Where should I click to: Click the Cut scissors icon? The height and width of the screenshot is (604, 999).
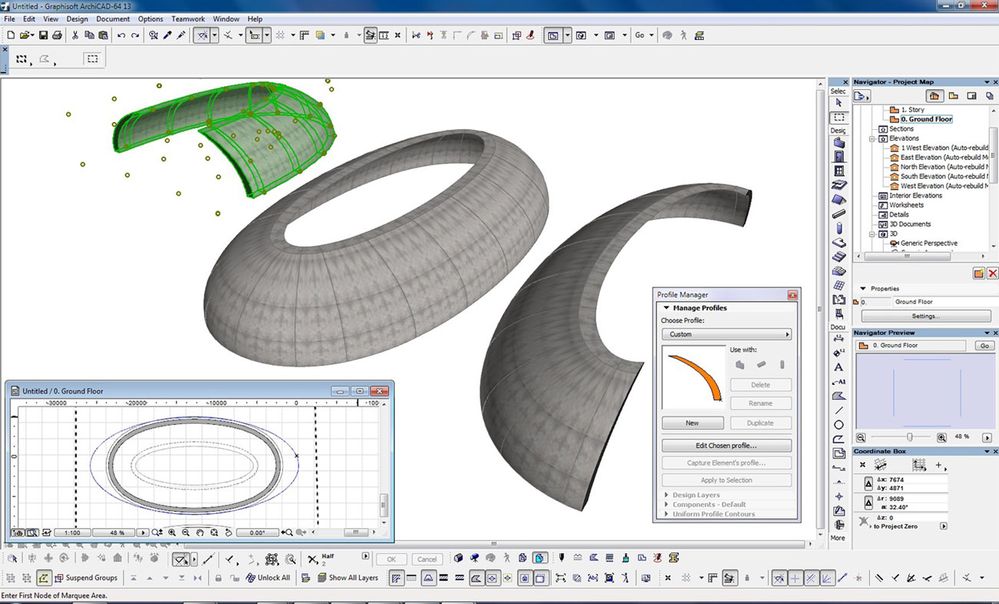tap(75, 35)
